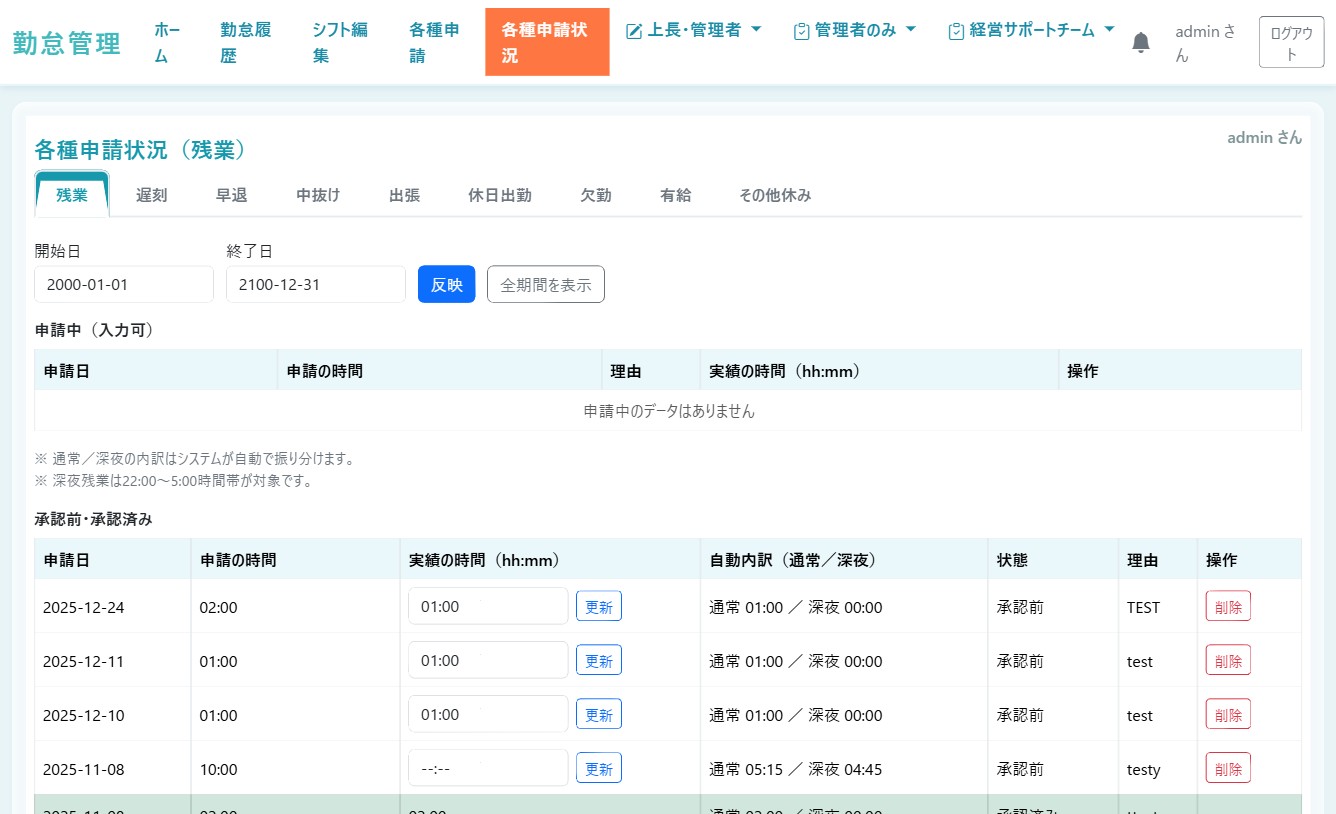Click the 承認前･承認済み section heading
Image resolution: width=1336 pixels, height=814 pixels.
[94, 519]
